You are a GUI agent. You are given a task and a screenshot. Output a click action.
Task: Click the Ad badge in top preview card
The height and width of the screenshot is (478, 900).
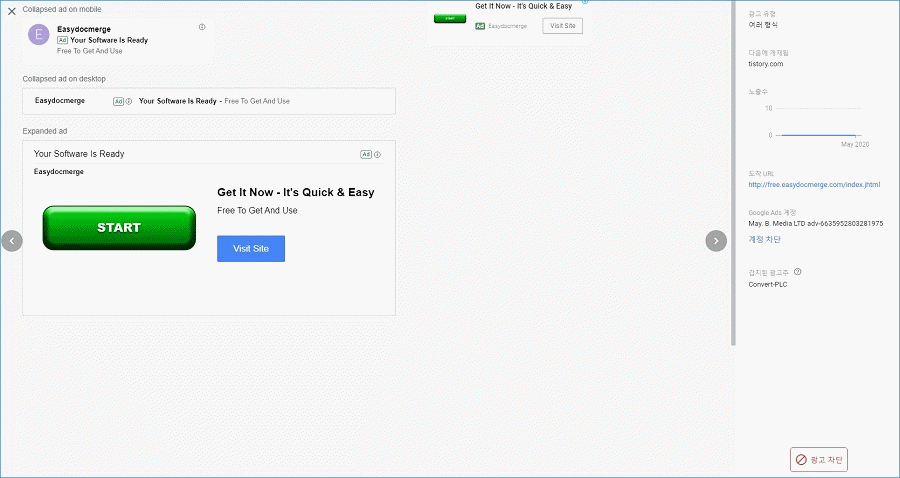coord(480,26)
